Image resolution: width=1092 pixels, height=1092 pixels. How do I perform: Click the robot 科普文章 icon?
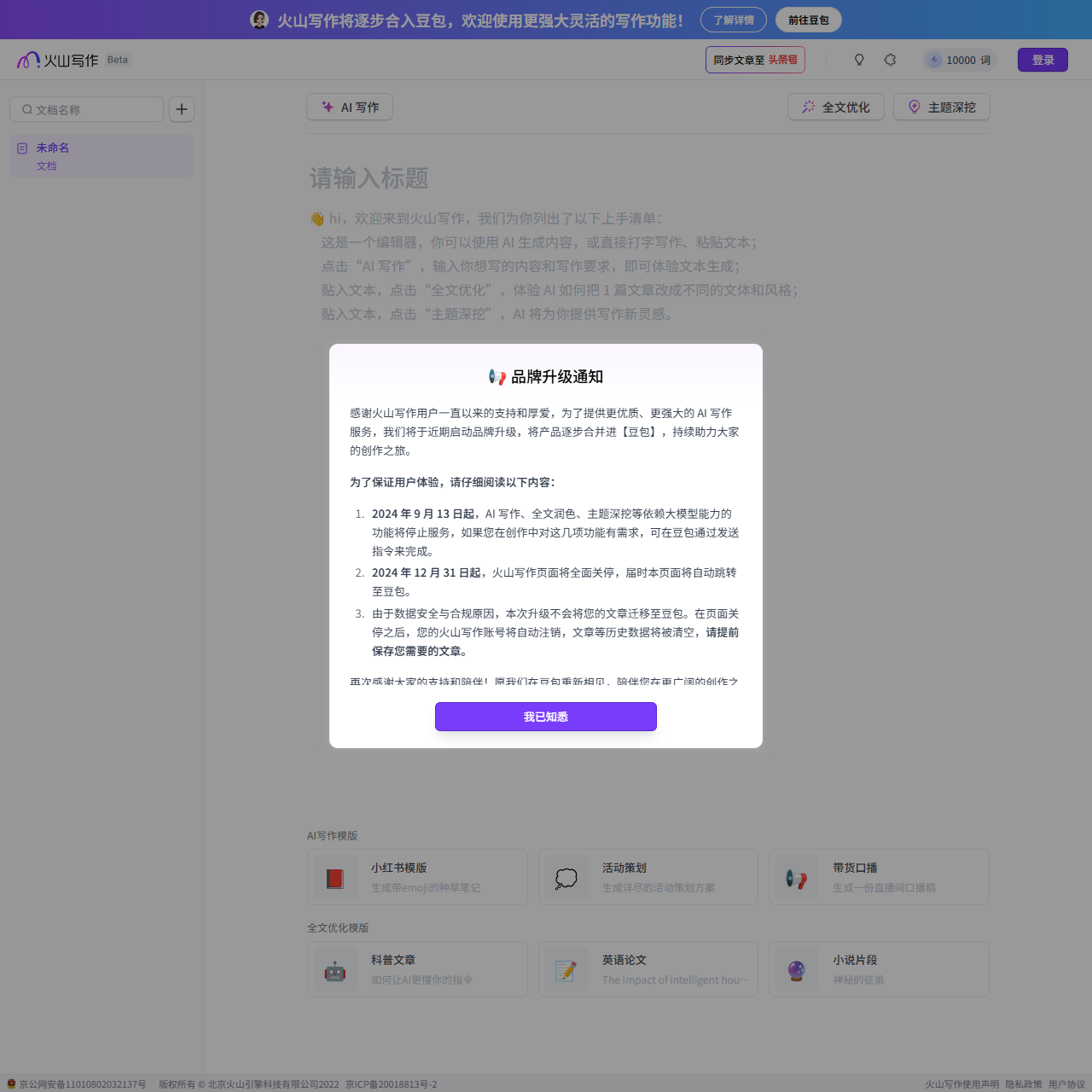[x=335, y=970]
